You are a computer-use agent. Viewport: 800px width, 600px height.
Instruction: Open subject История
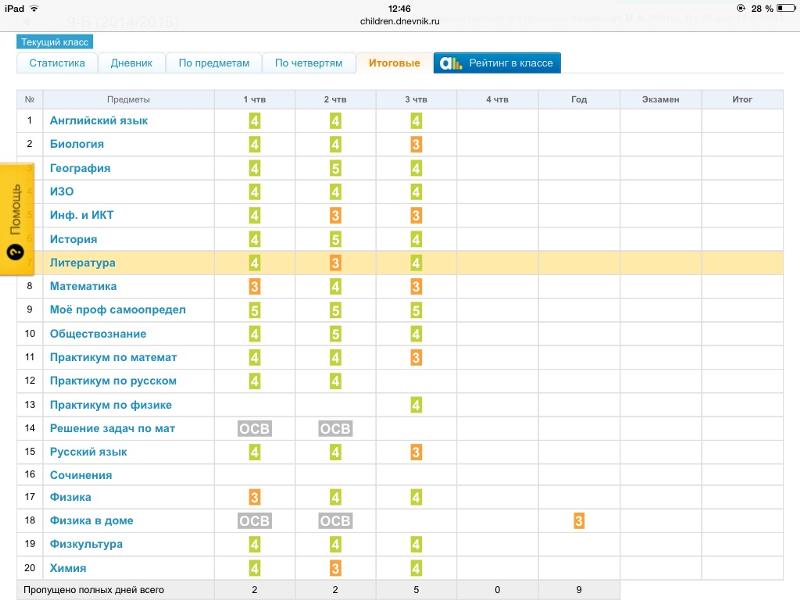coord(73,239)
